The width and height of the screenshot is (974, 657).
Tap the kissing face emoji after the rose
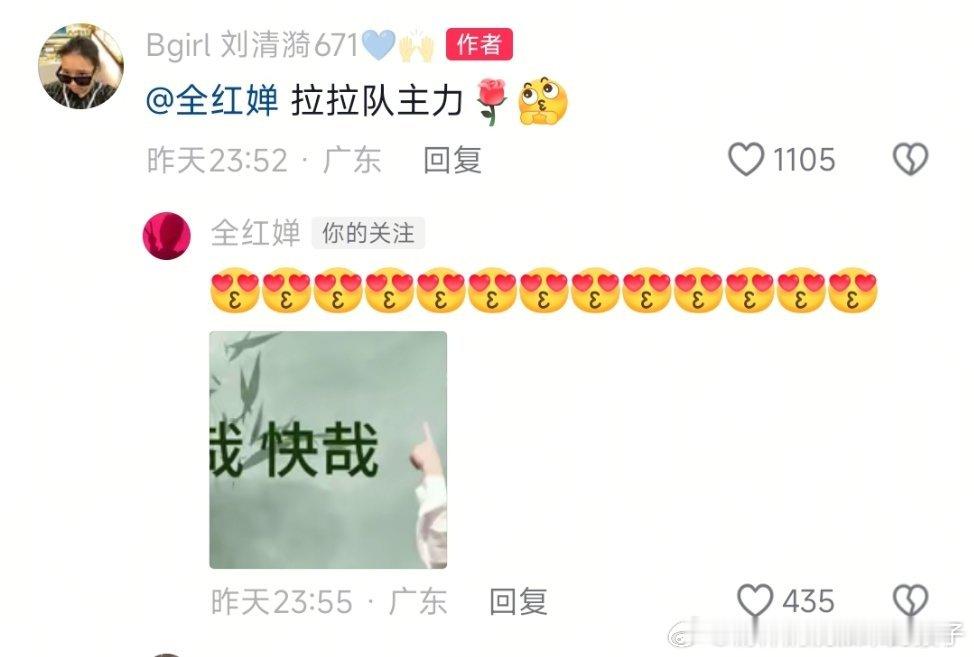(542, 101)
